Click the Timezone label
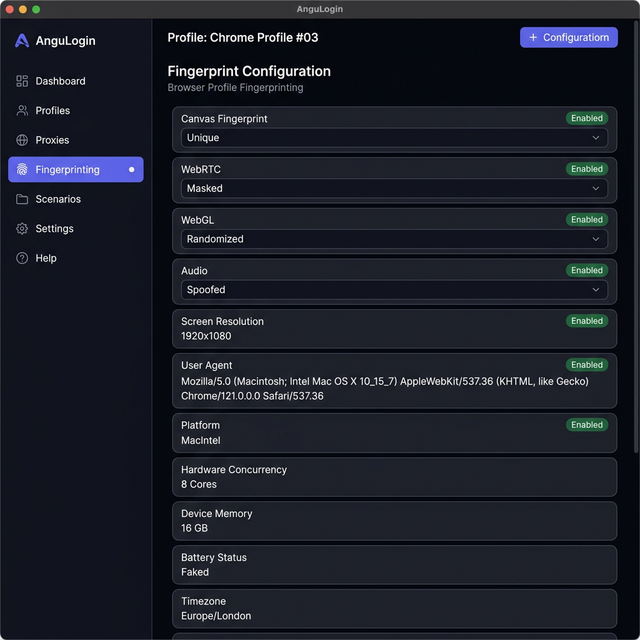Screen dimensions: 640x640 tap(203, 601)
